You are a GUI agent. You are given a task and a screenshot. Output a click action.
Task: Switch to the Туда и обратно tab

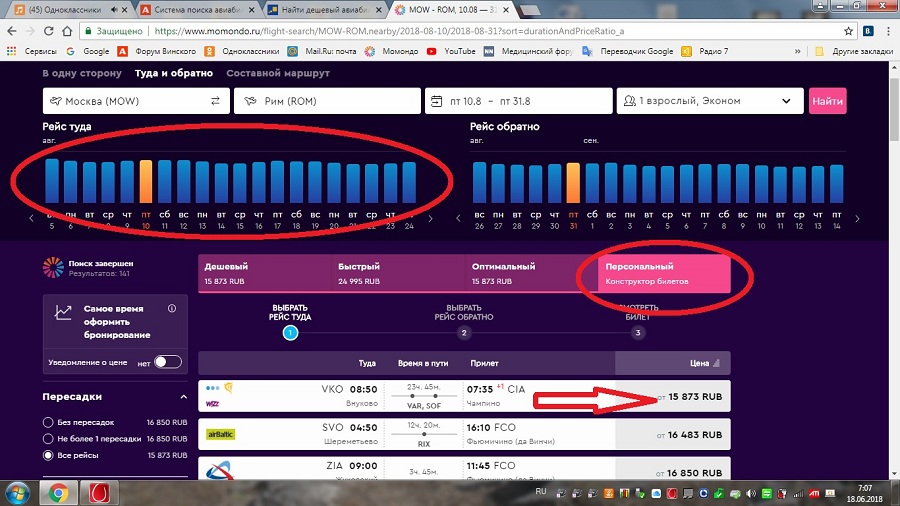coord(174,73)
